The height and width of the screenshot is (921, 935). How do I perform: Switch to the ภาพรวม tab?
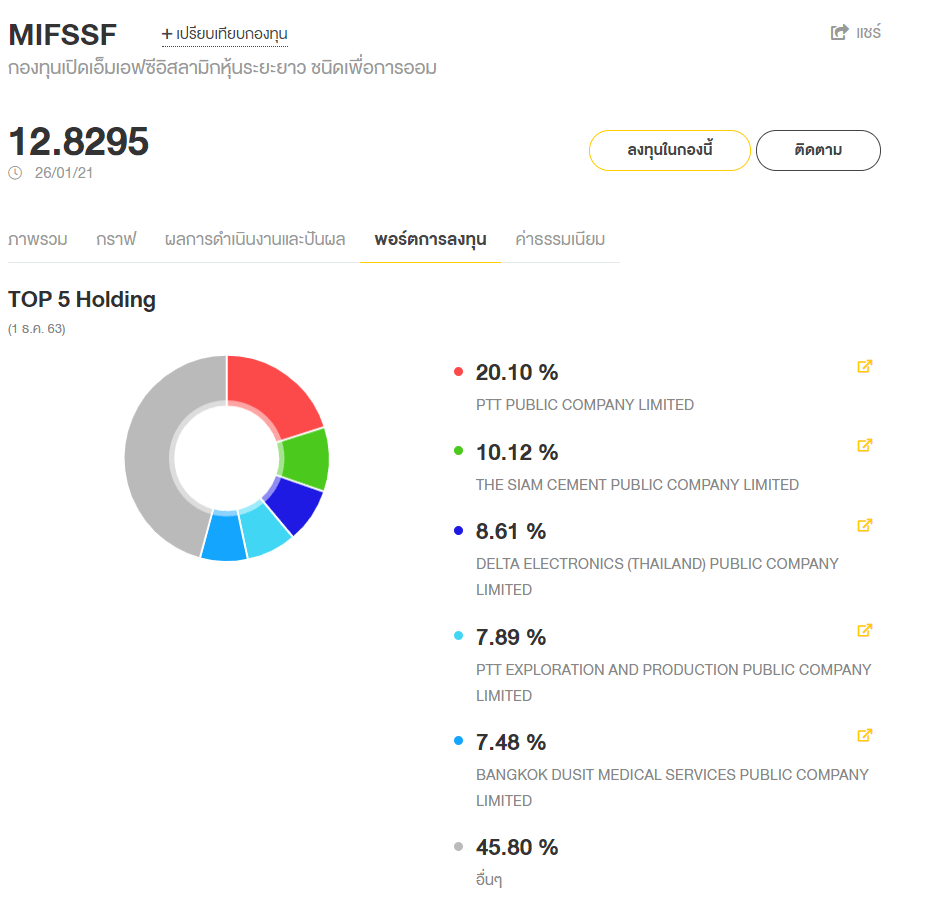[38, 240]
